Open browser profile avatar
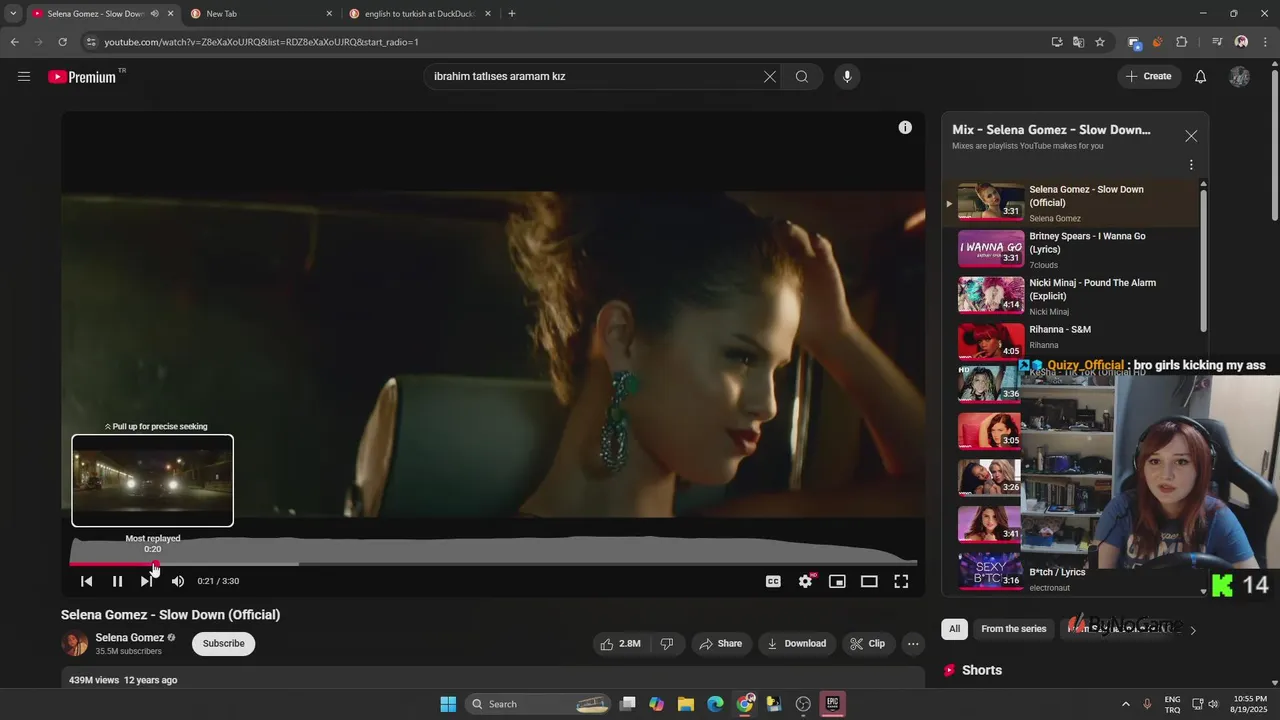Screen dimensions: 1280x720 pos(1241,42)
